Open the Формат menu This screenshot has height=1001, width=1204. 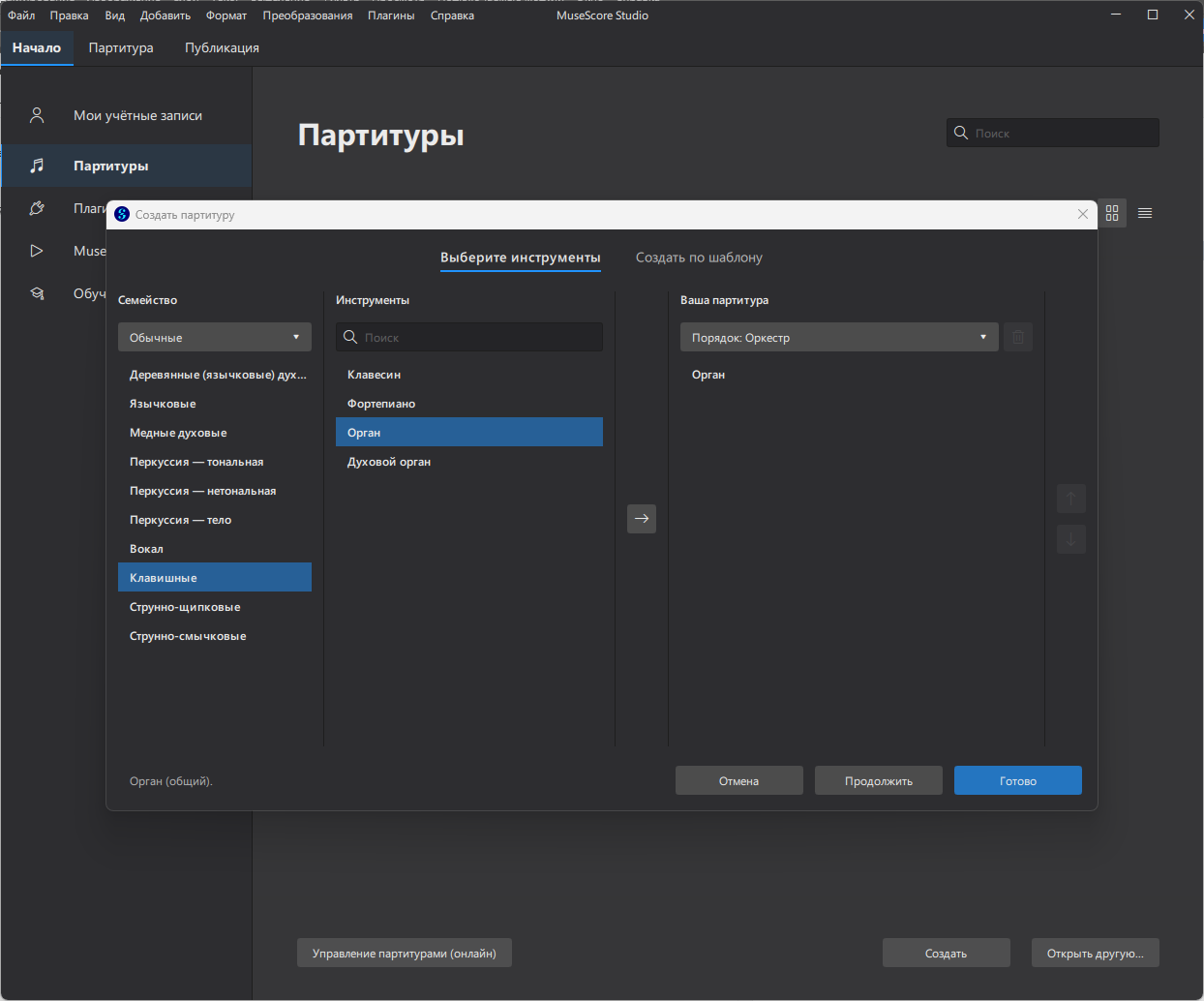(226, 15)
